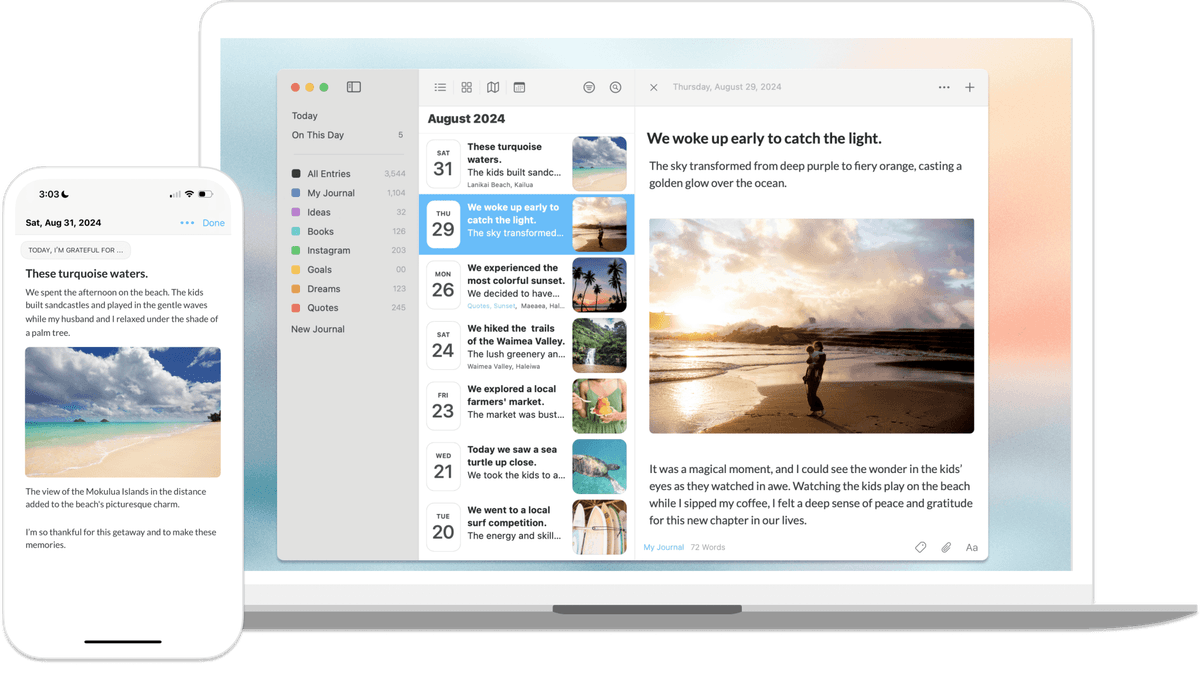Image resolution: width=1200 pixels, height=690 pixels.
Task: Click the entry title We woke up early
Action: click(x=764, y=139)
